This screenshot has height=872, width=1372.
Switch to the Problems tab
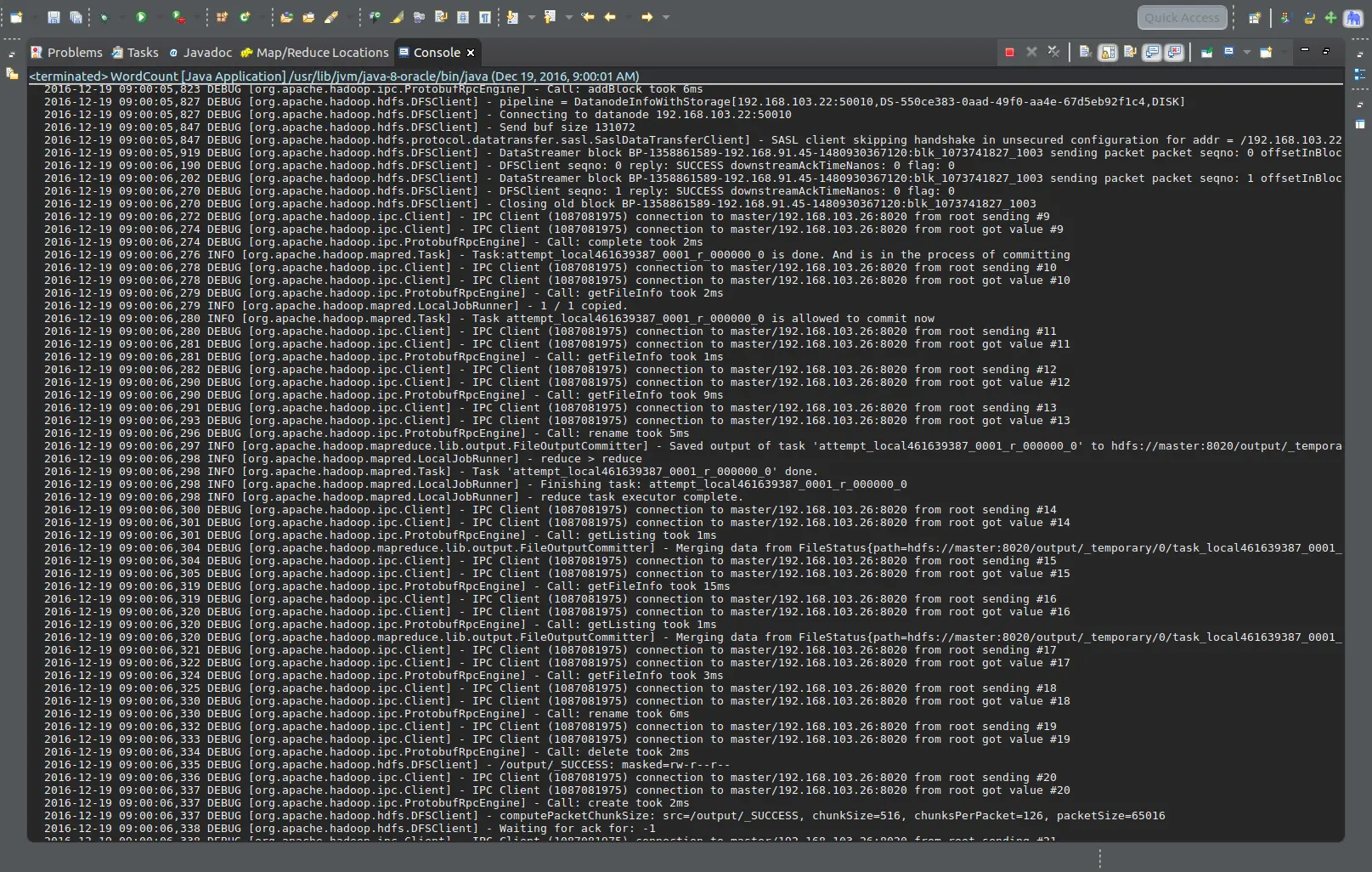click(x=66, y=53)
